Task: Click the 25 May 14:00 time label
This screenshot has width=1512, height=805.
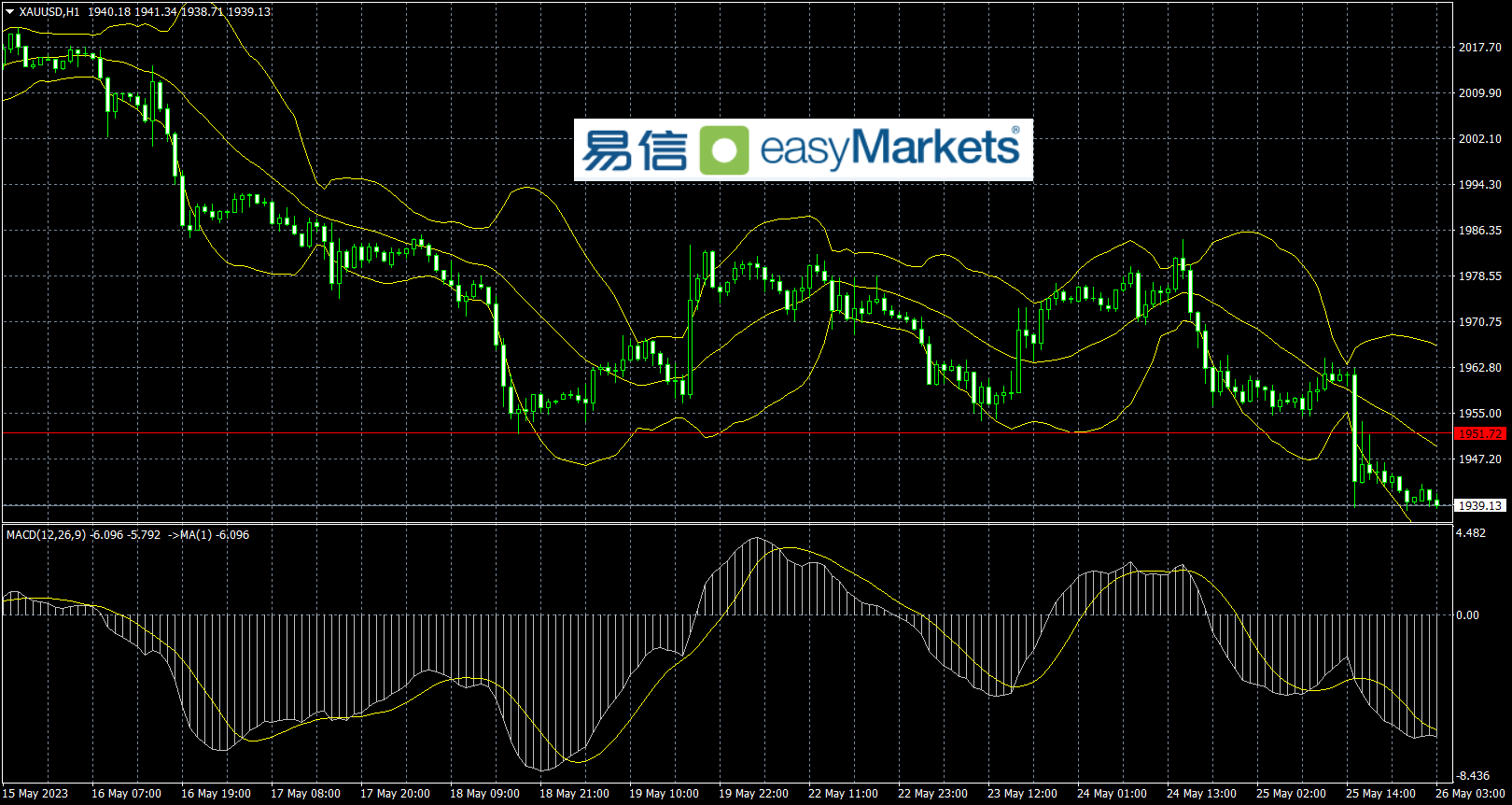Action: [x=1380, y=794]
